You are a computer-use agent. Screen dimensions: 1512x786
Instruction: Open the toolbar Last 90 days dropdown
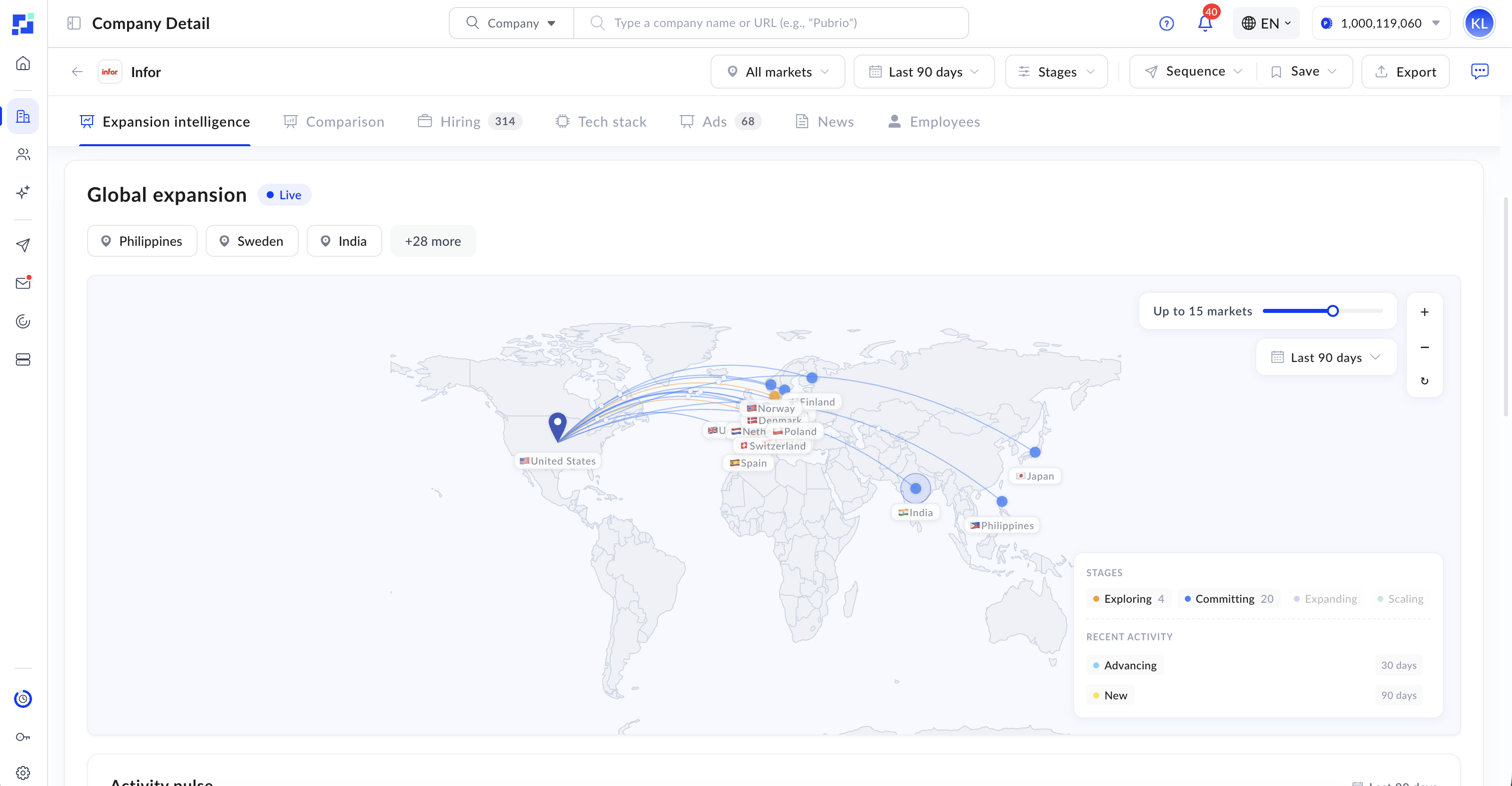tap(924, 72)
